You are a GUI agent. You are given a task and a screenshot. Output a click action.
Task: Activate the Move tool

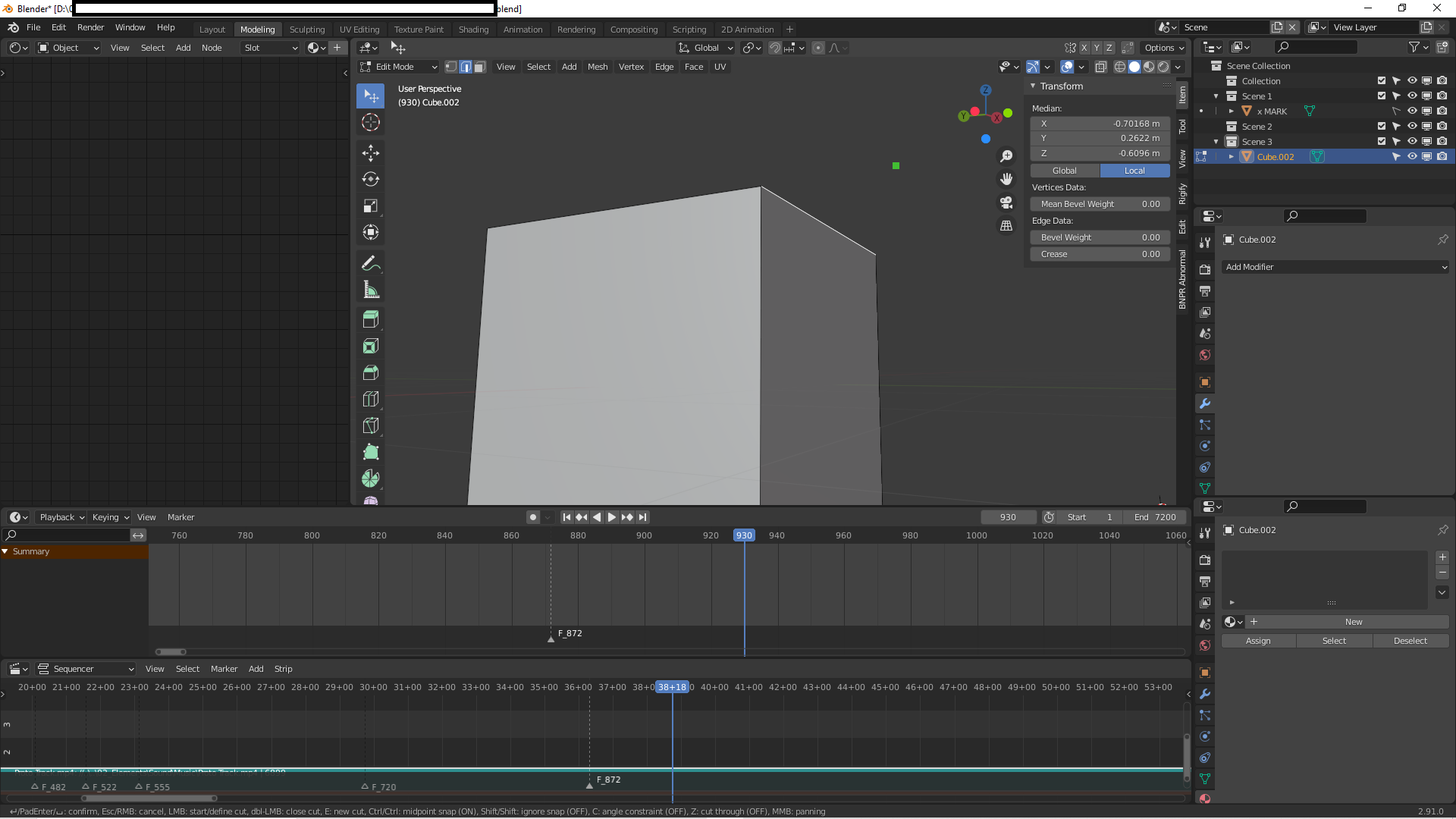[x=371, y=153]
